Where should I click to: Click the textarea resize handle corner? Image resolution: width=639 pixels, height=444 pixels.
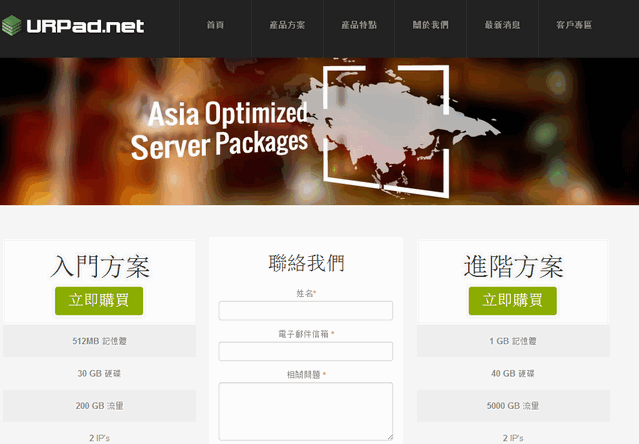click(390, 437)
